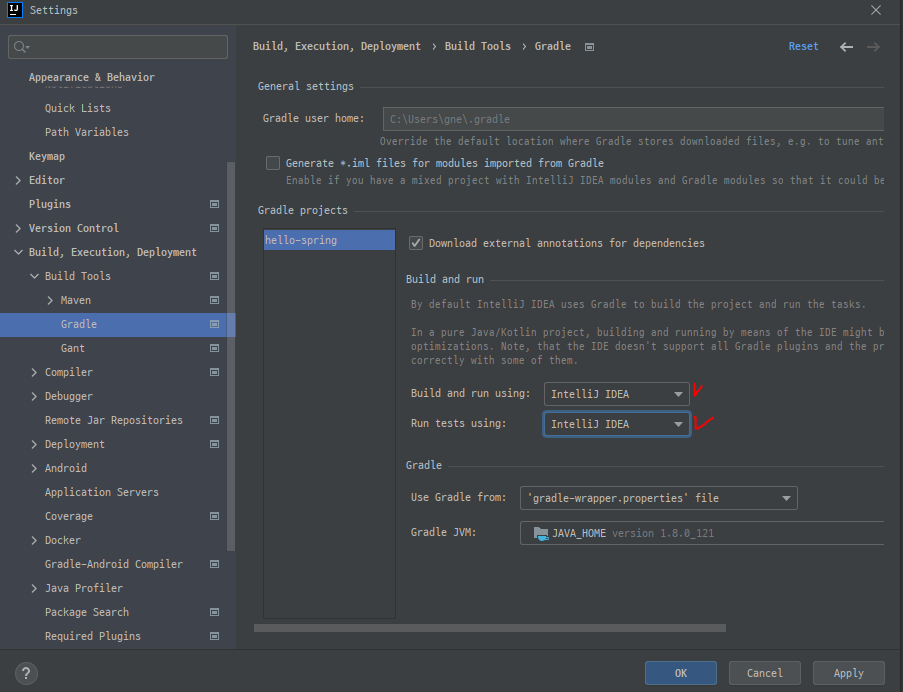Click project-scope icon next to Gant
The height and width of the screenshot is (692, 903).
214,348
